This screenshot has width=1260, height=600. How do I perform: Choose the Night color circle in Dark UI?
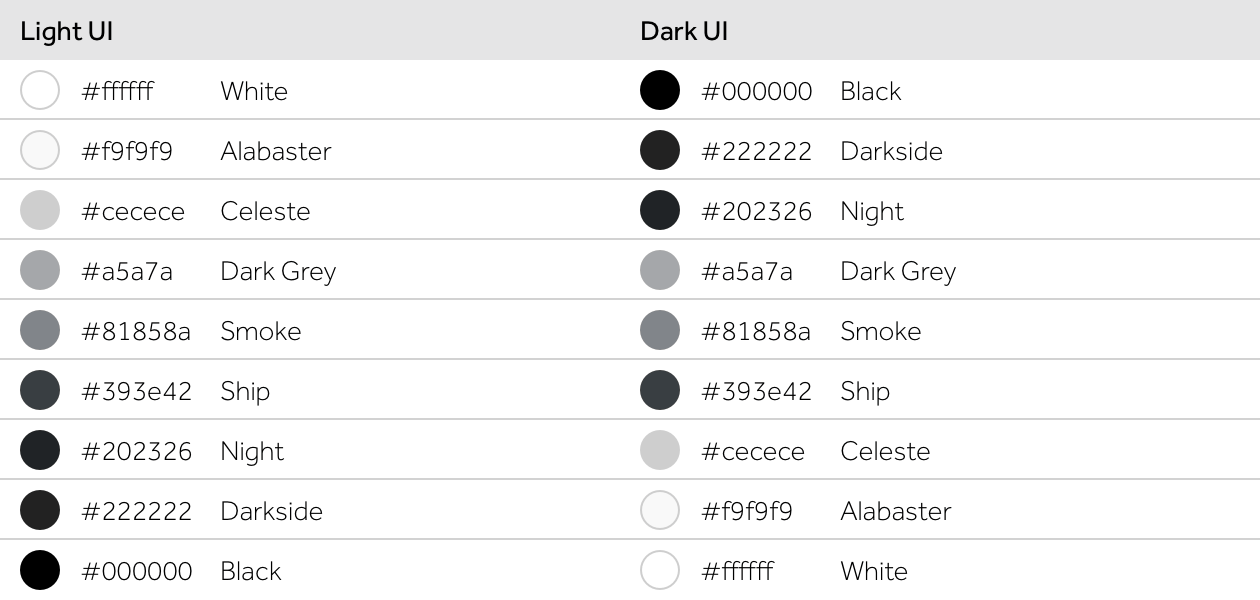point(660,210)
